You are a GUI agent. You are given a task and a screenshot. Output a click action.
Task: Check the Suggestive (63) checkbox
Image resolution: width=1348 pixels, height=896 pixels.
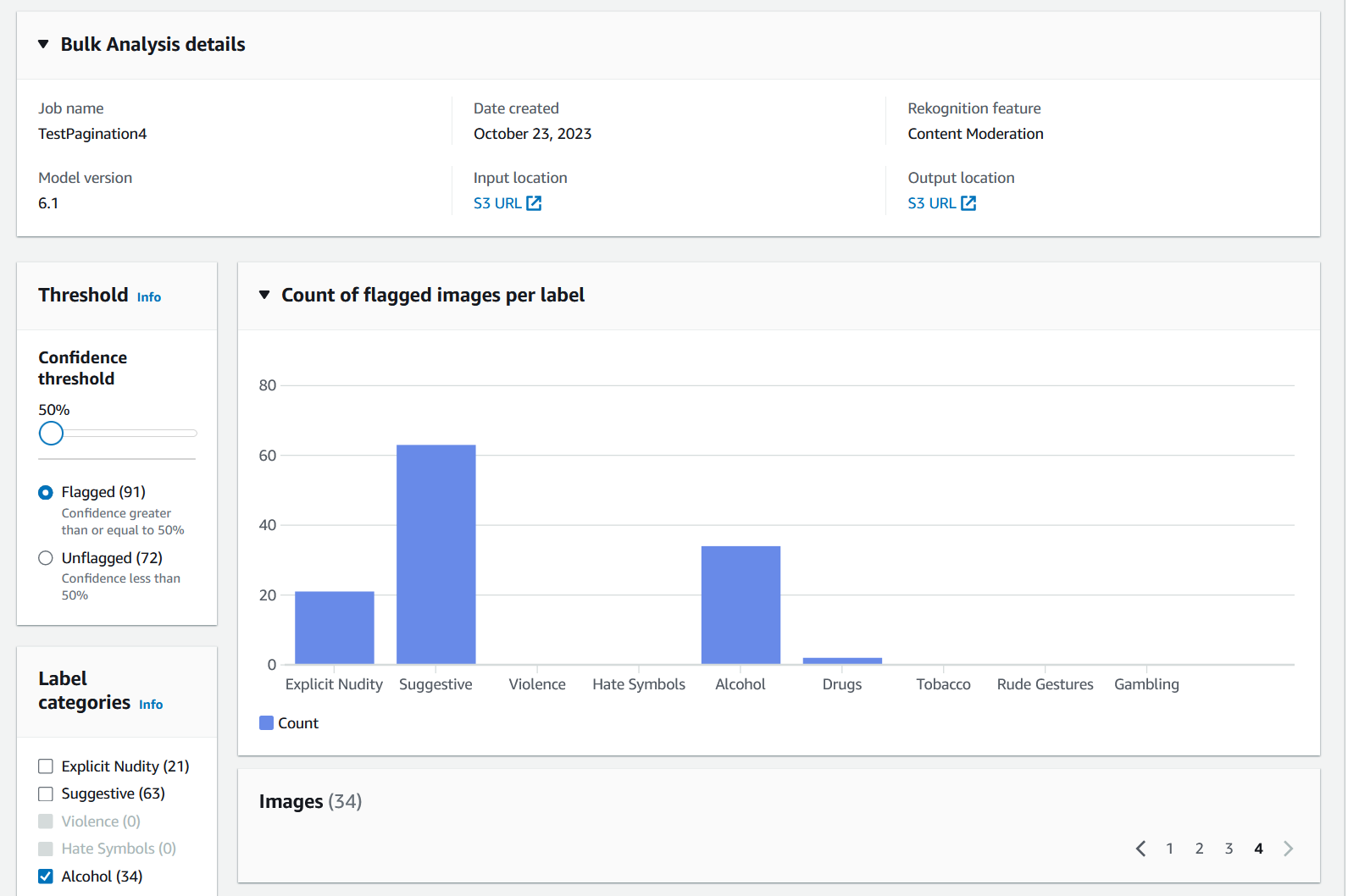point(46,794)
